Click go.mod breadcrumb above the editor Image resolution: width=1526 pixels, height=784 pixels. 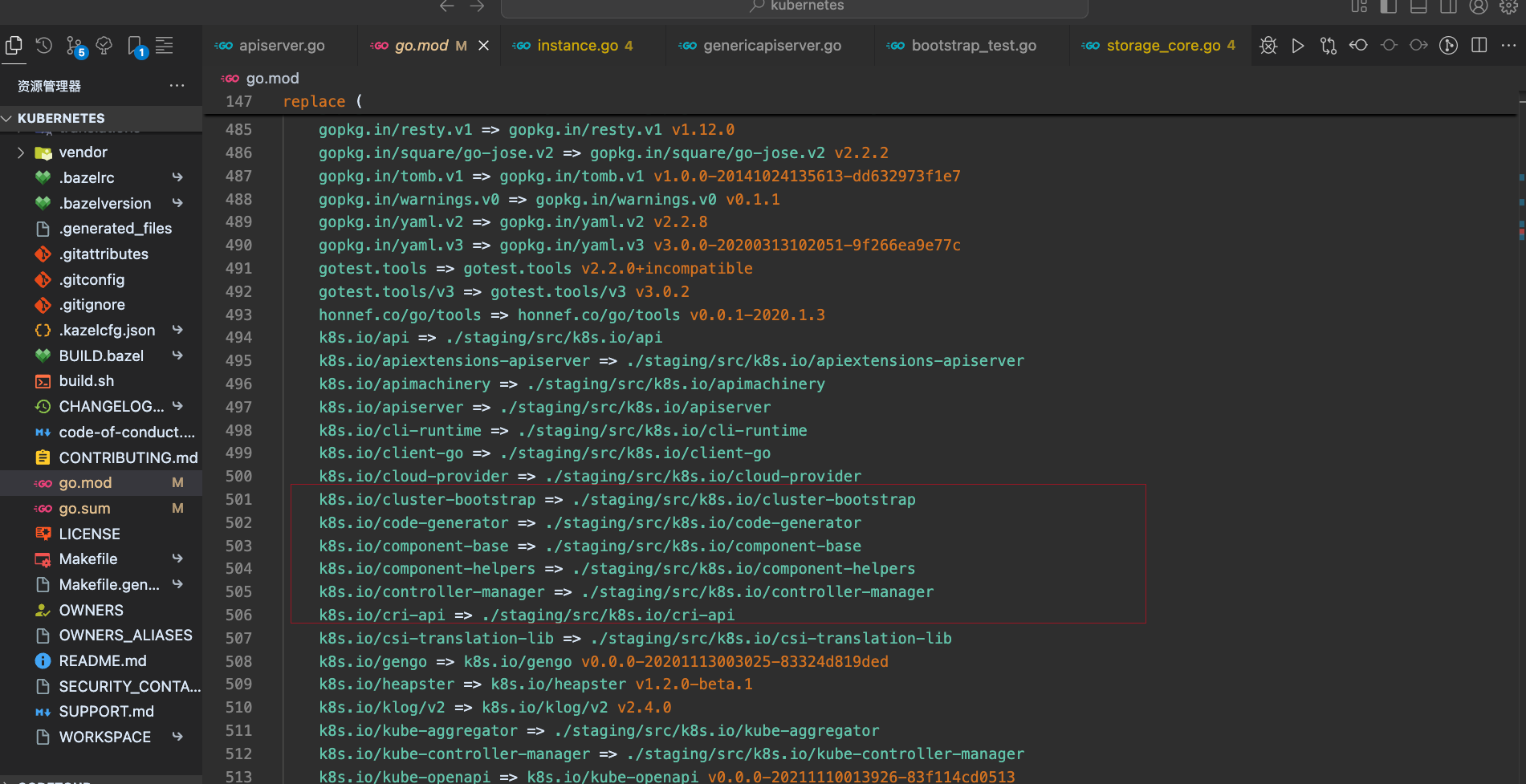(272, 79)
